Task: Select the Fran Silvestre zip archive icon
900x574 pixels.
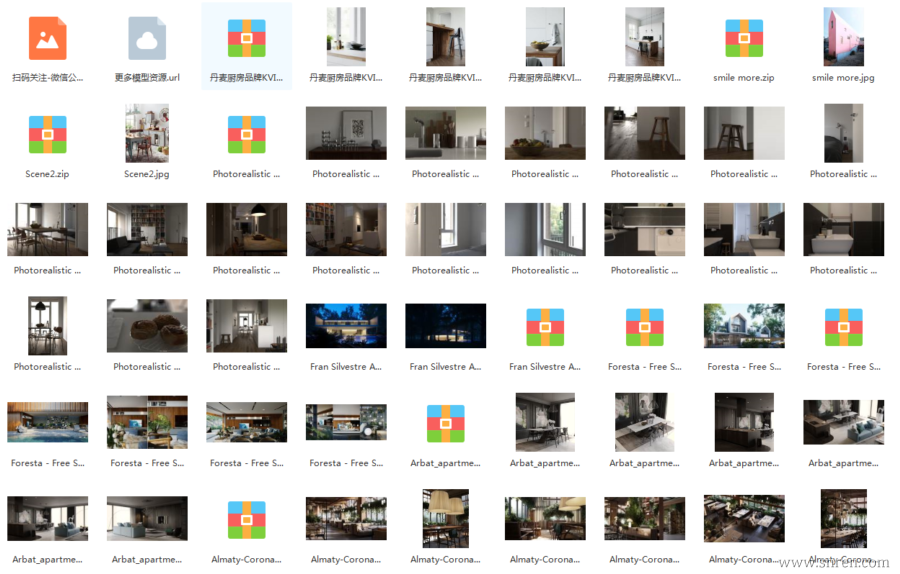Action: coord(545,327)
